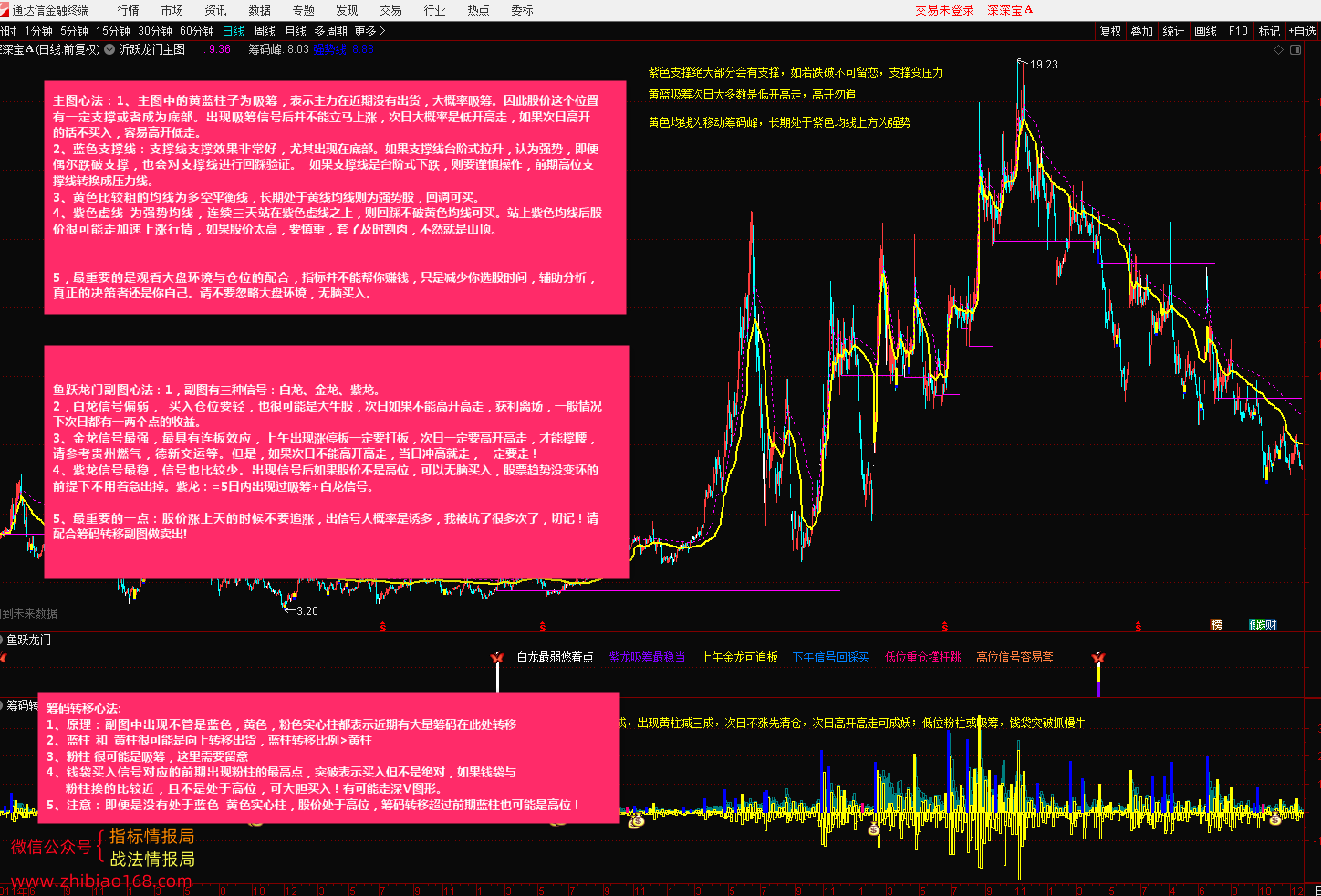Open the 市场 menu

[x=172, y=10]
